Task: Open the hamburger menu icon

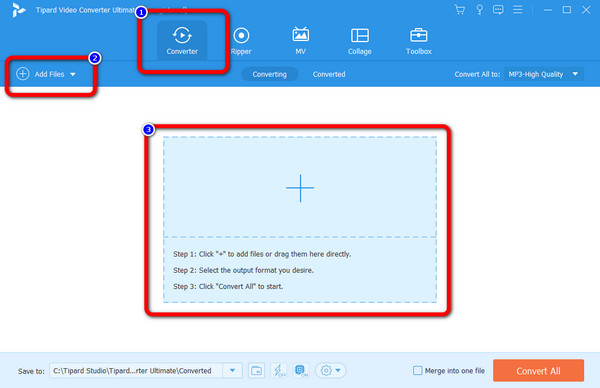Action: point(517,10)
